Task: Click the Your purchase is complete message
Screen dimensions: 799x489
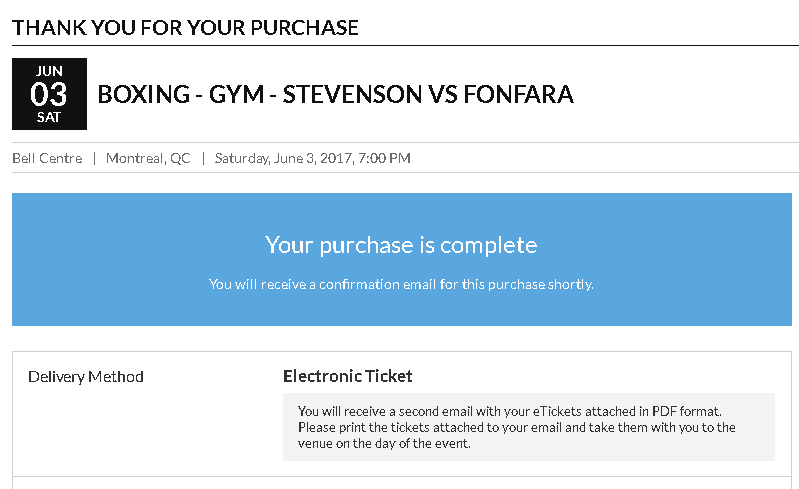Action: tap(400, 245)
